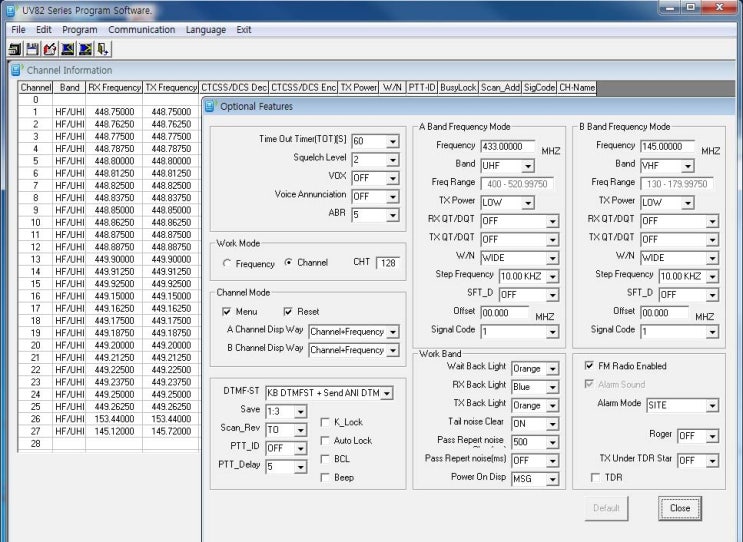Click the Optional Features title icon

click(x=210, y=106)
